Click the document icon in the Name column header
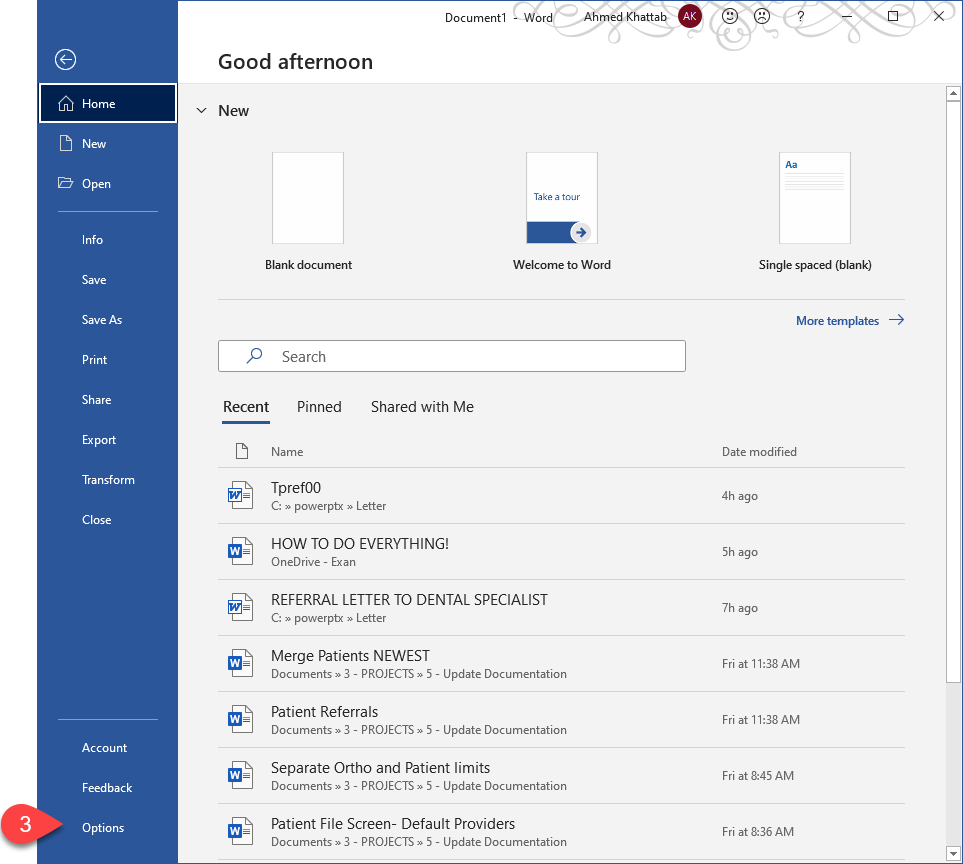The width and height of the screenshot is (963, 864). coord(242,451)
